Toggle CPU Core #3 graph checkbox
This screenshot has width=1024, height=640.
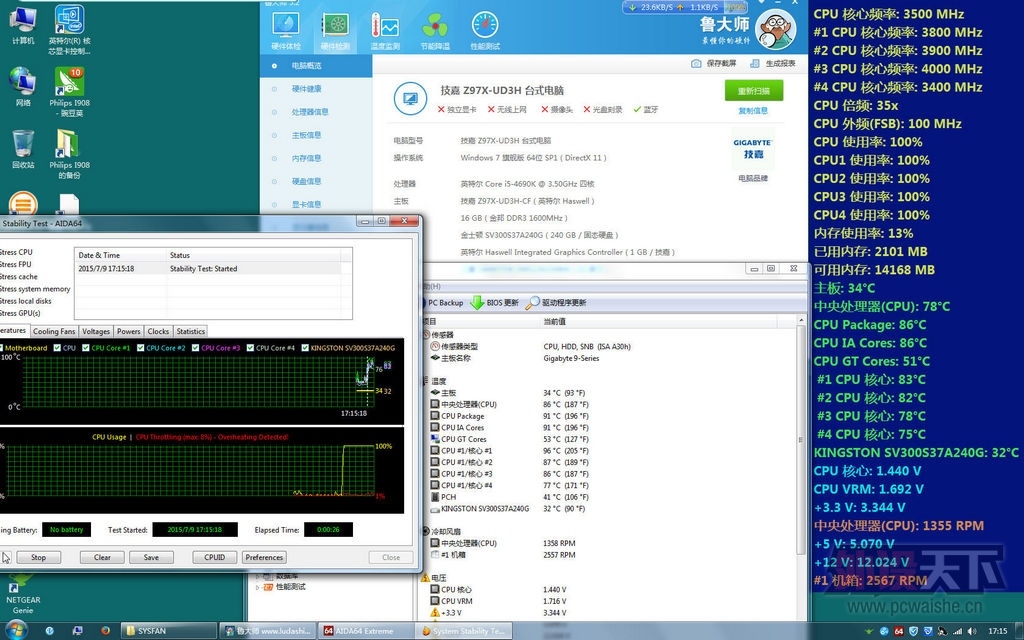point(195,348)
